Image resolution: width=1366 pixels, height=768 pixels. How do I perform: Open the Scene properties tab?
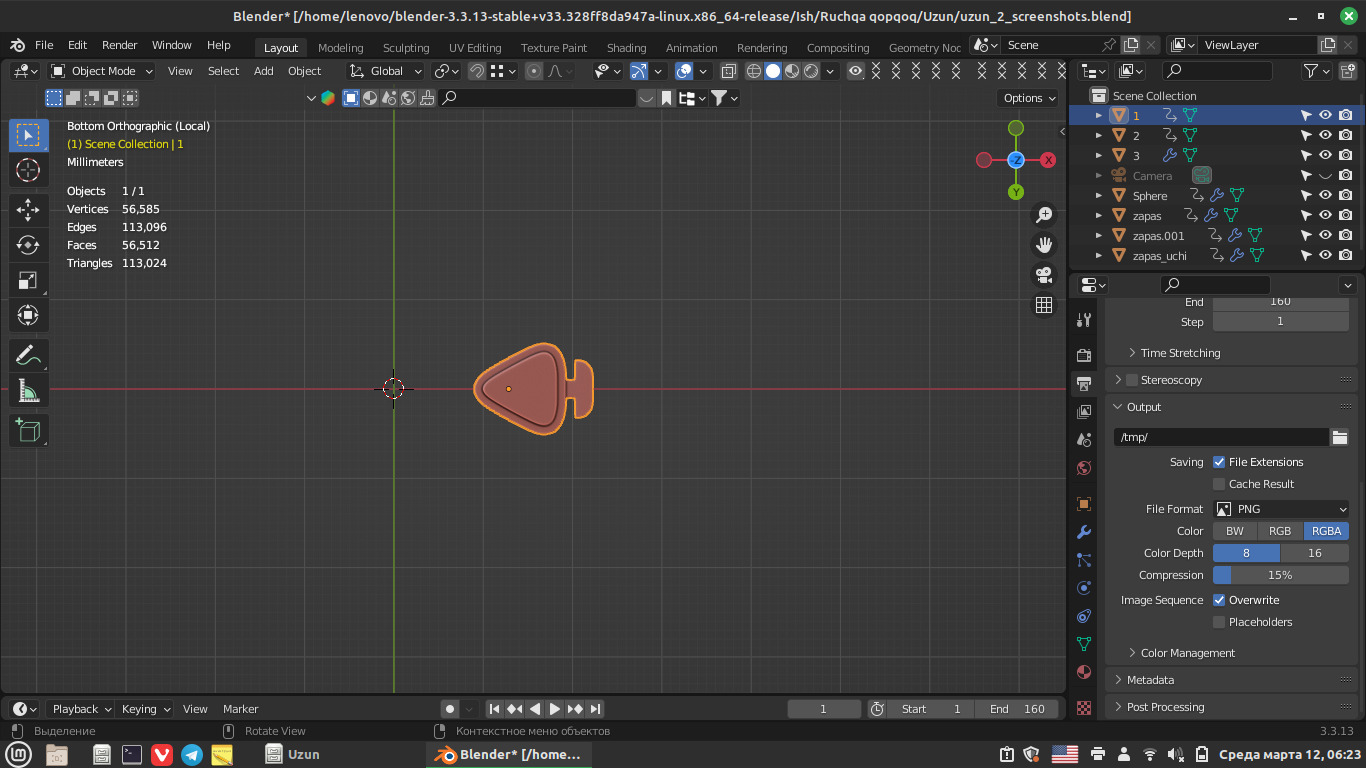(x=1084, y=439)
